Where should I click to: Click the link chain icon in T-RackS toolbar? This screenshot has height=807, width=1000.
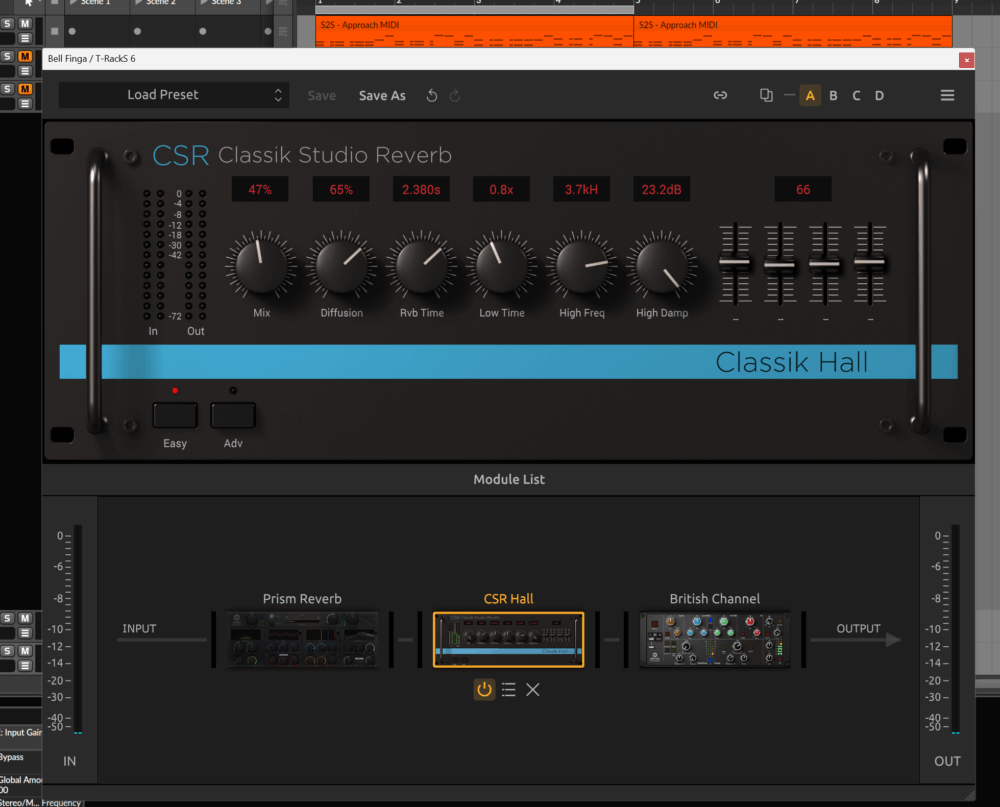point(720,95)
